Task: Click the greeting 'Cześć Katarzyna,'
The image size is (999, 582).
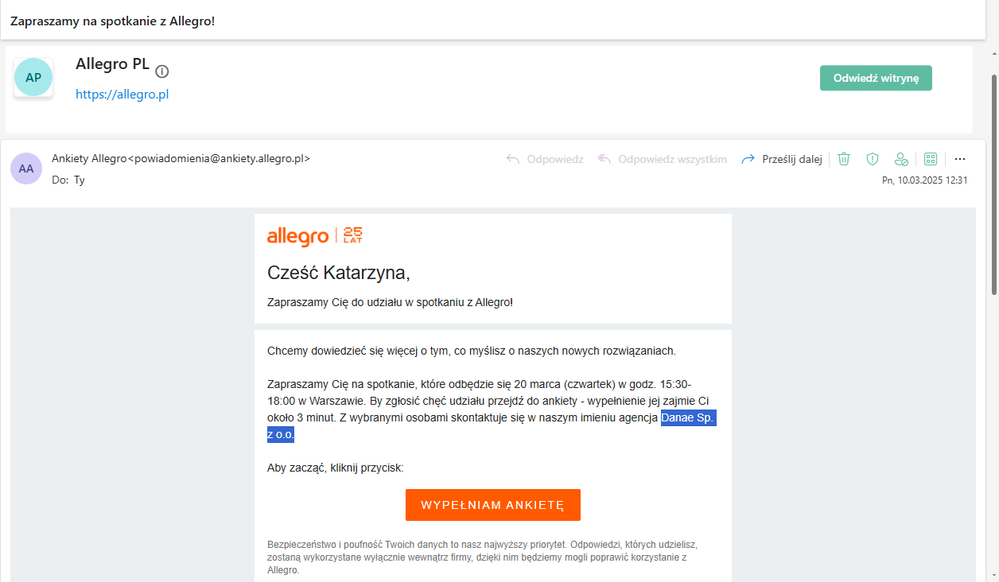Action: click(338, 273)
